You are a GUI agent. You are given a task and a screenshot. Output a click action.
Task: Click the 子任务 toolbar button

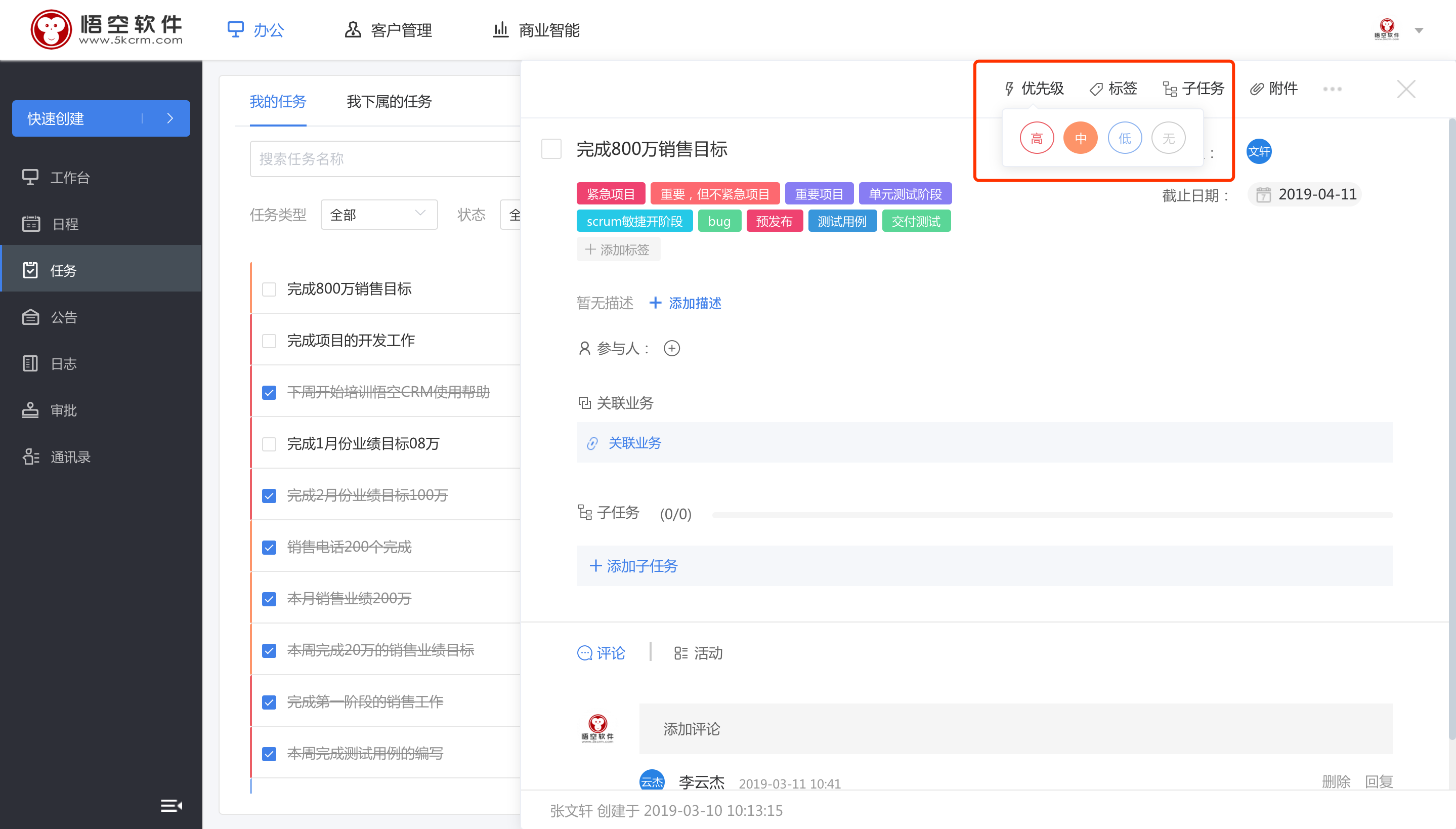(x=1193, y=88)
